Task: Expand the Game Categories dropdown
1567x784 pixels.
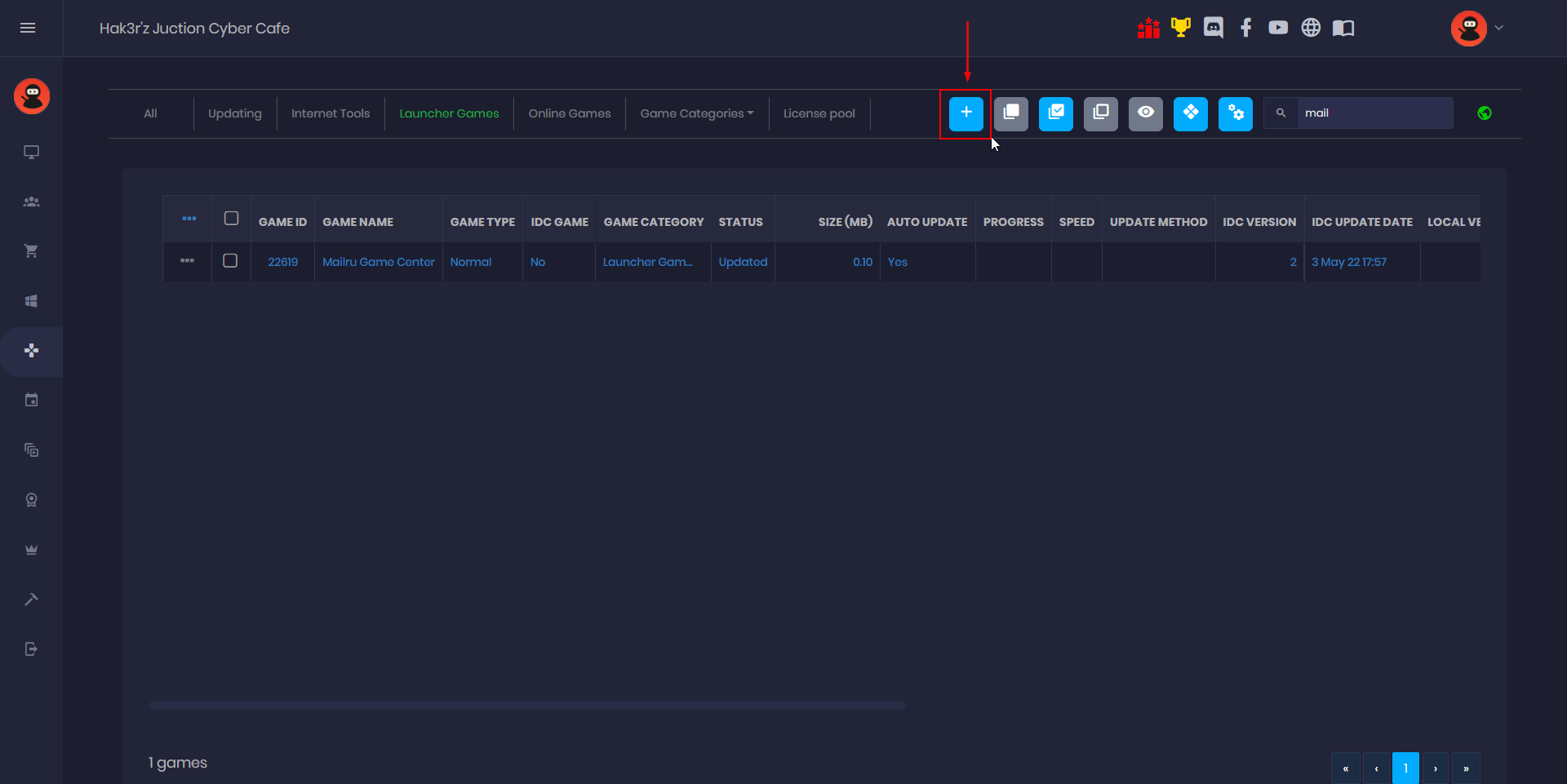Action: point(696,113)
